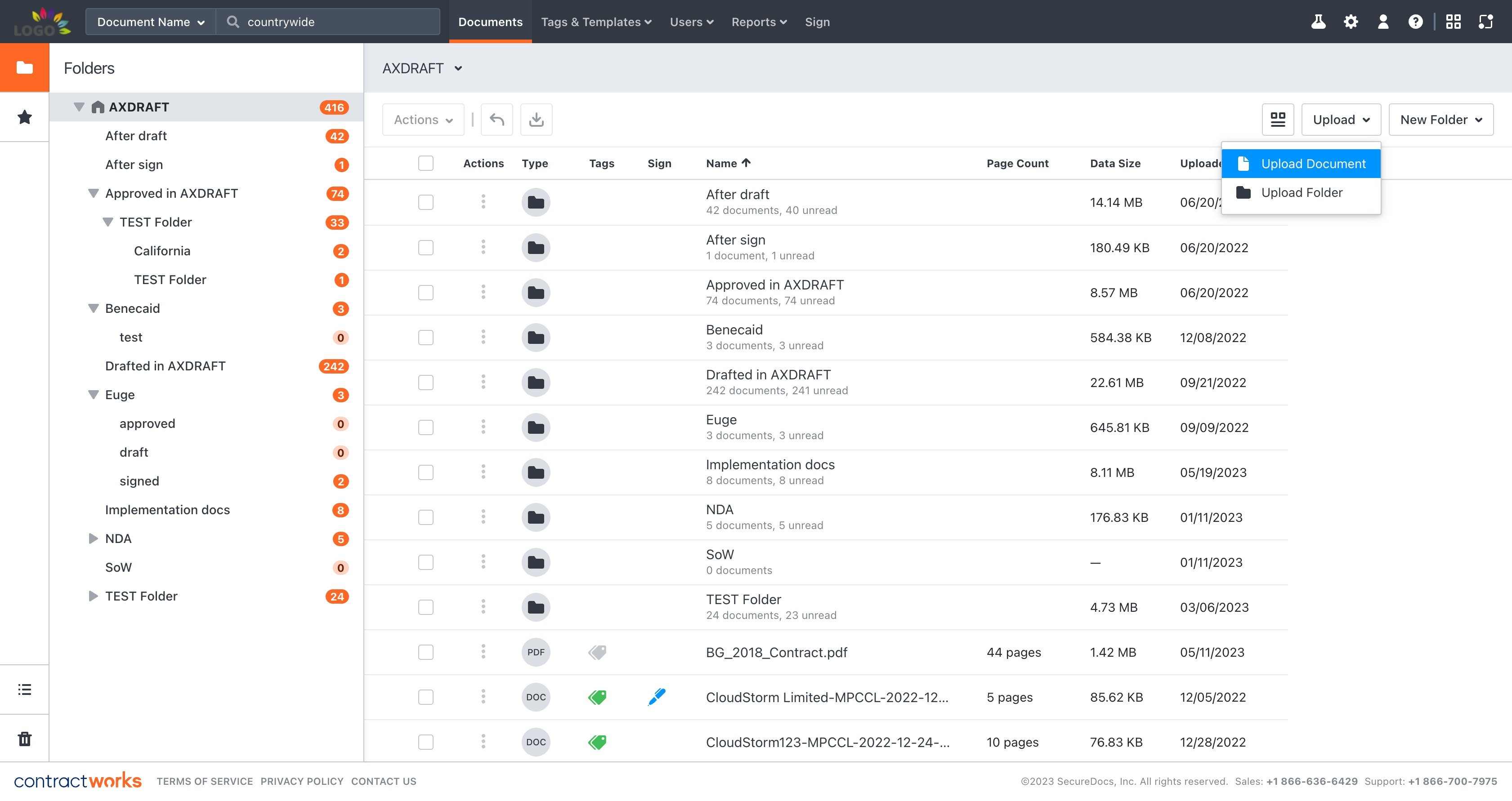Image resolution: width=1512 pixels, height=801 pixels.
Task: Open the Users menu
Action: pyautogui.click(x=691, y=22)
